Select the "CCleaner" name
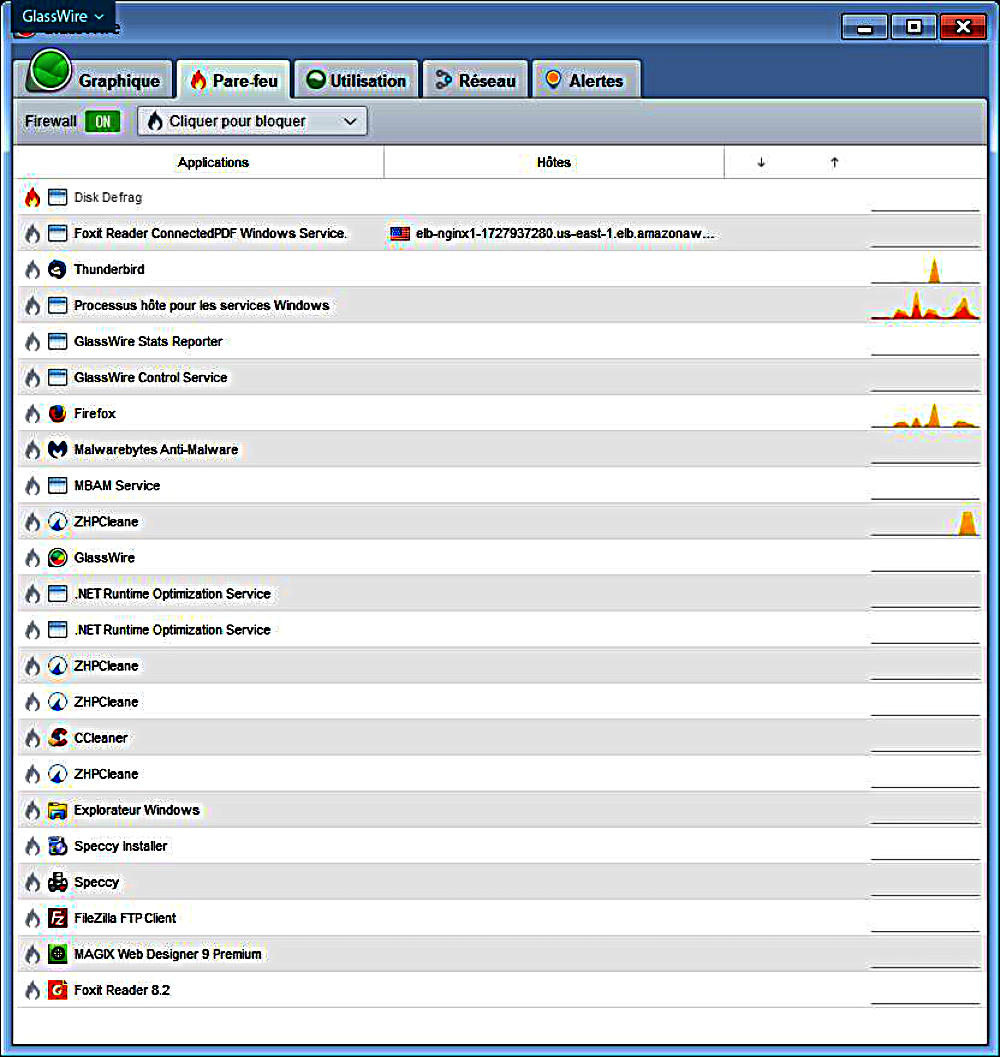This screenshot has width=1000, height=1058. 101,738
